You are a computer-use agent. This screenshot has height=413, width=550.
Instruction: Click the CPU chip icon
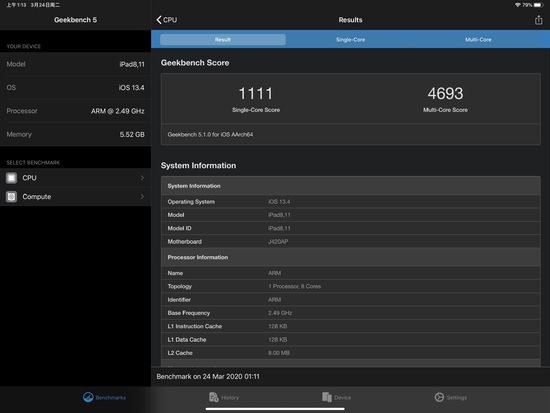(x=11, y=178)
